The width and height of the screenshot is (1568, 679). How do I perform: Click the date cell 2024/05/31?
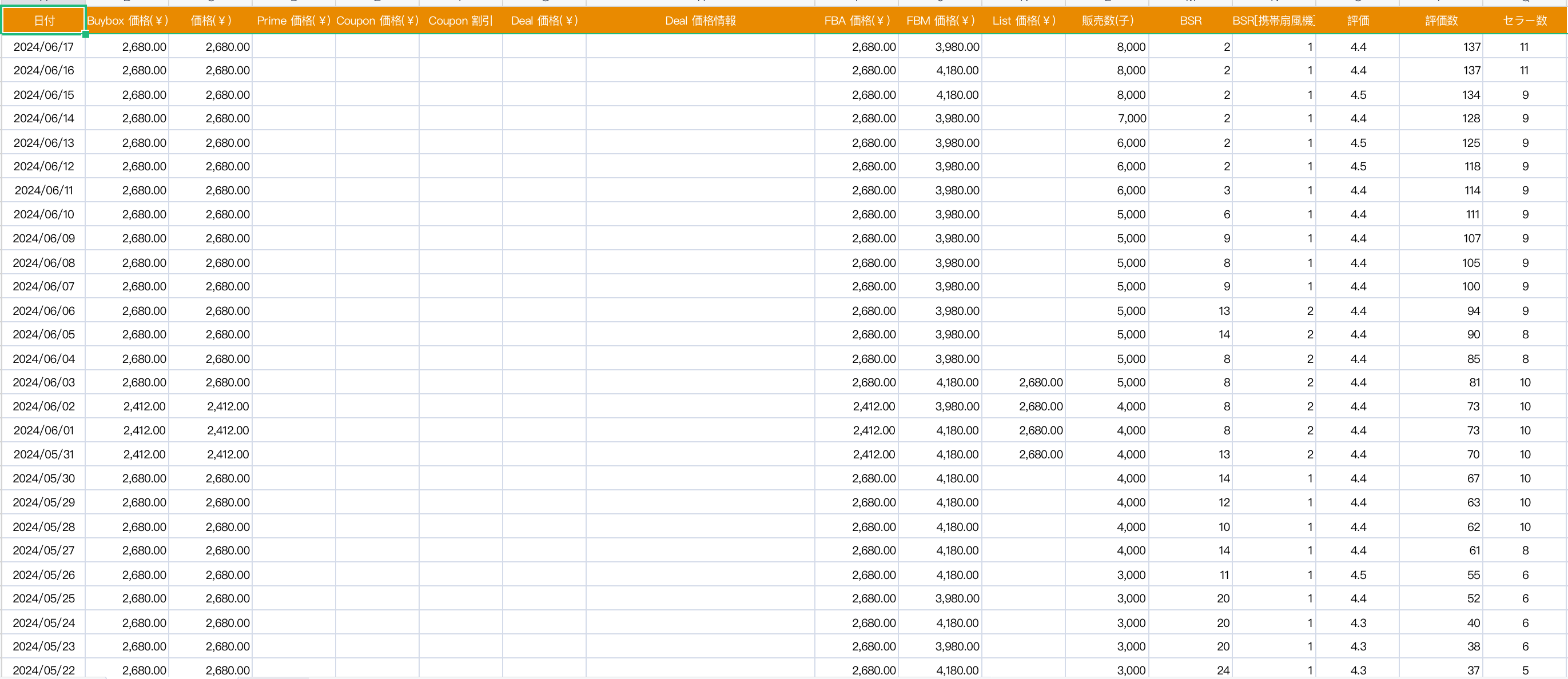tap(43, 454)
